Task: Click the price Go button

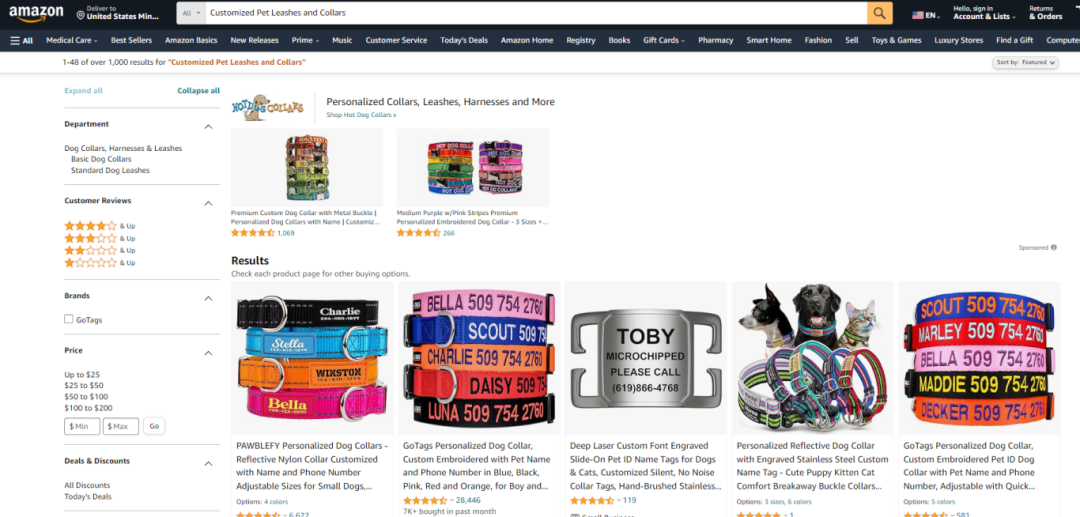Action: (x=154, y=426)
